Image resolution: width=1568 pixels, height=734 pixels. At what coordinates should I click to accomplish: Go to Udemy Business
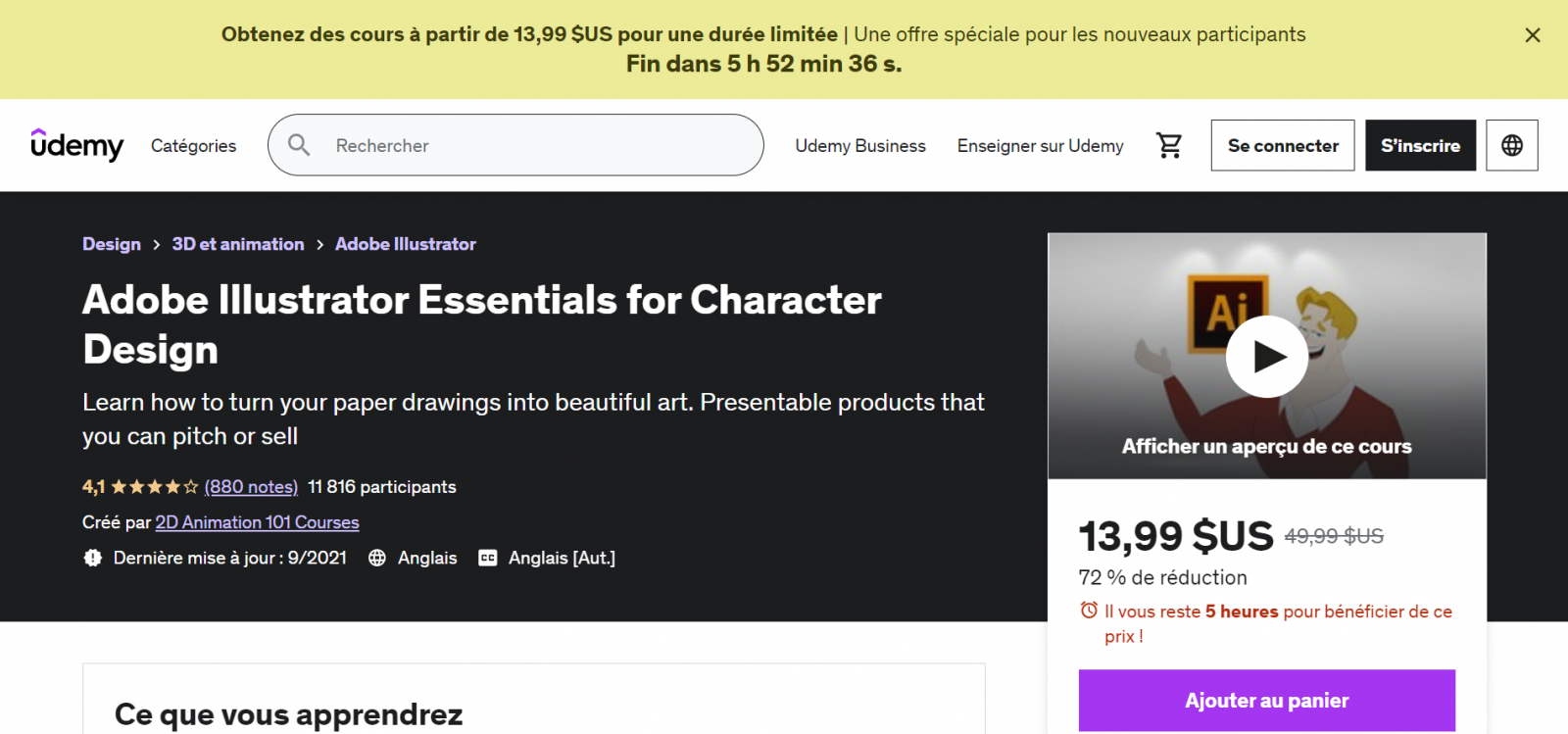[x=859, y=145]
